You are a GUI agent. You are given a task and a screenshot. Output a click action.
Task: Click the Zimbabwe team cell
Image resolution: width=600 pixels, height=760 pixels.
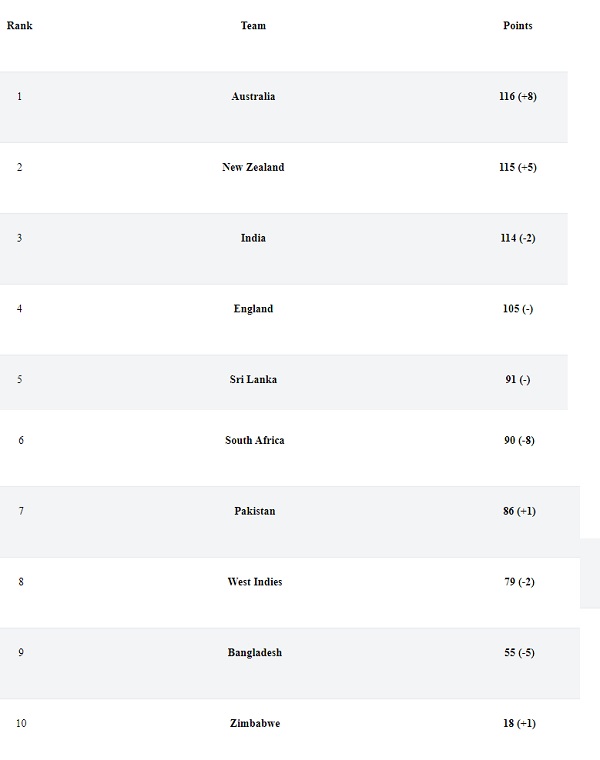(254, 723)
